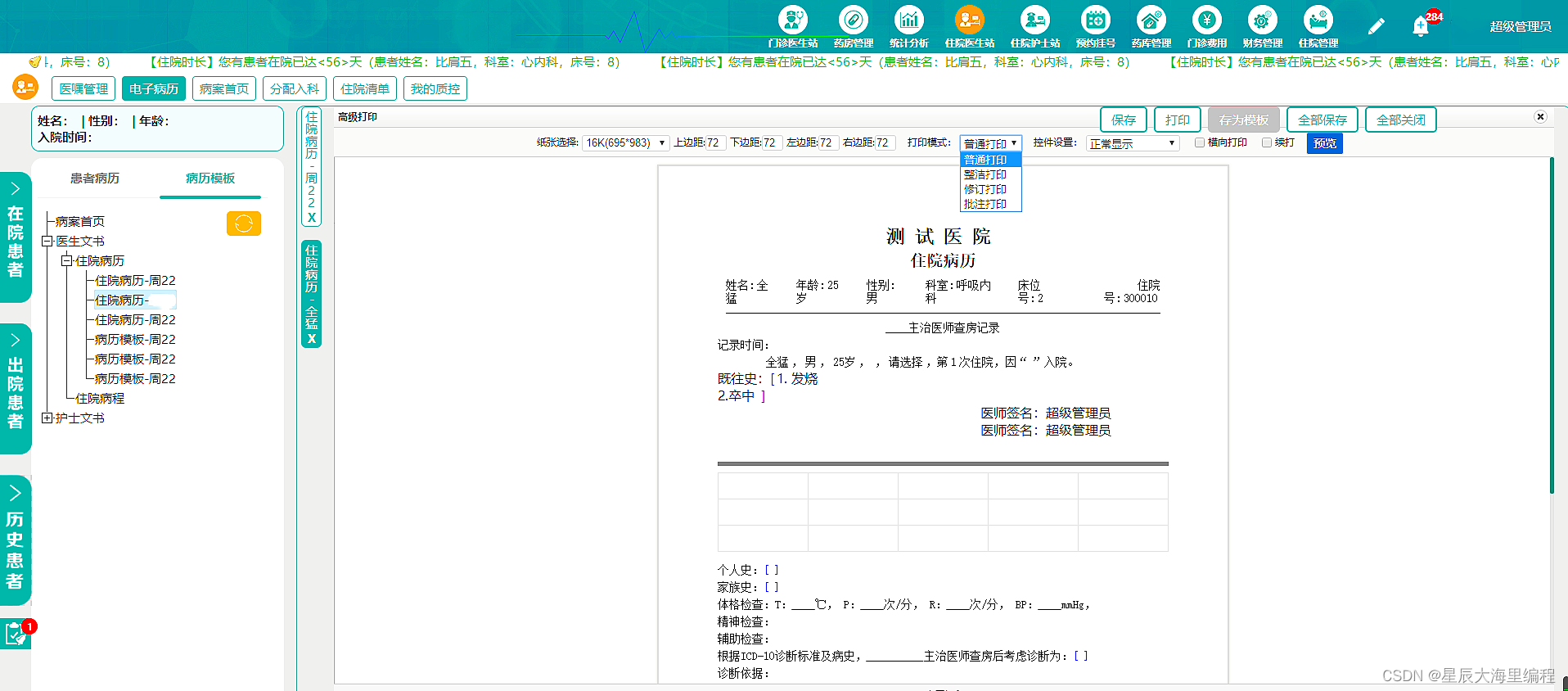Close the 住院病历-全猛 vertical tab

point(312,339)
